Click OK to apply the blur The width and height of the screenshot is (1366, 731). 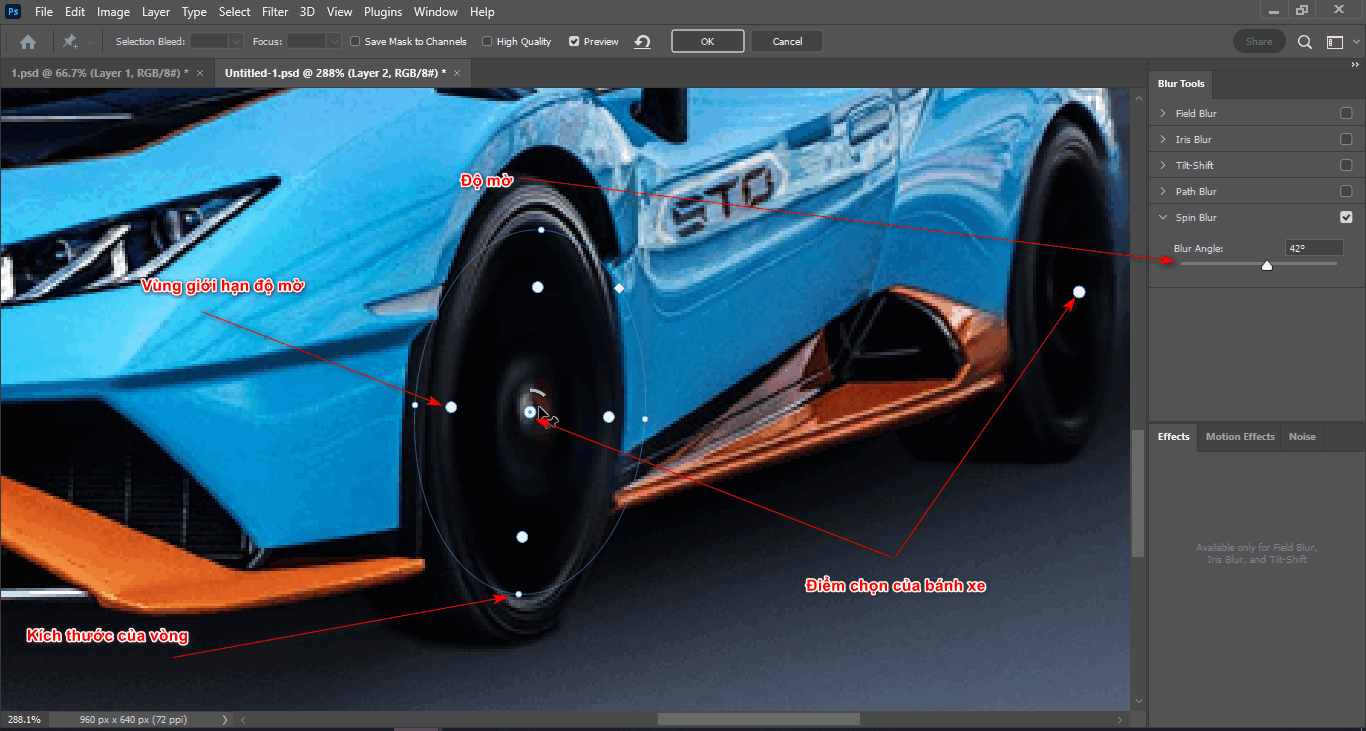[x=707, y=41]
